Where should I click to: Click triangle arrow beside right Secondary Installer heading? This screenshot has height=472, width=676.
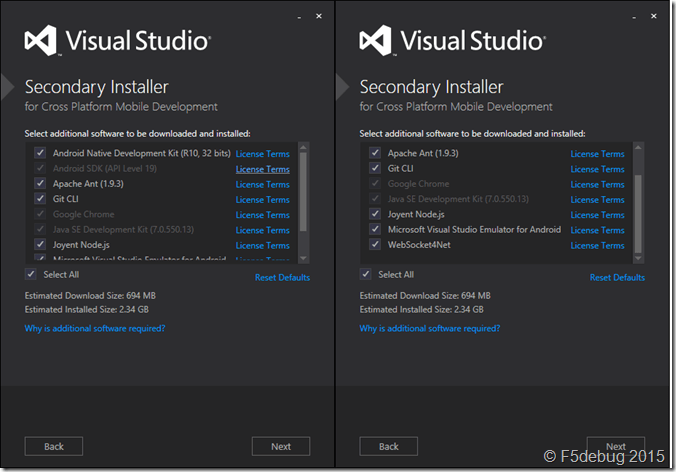point(342,87)
